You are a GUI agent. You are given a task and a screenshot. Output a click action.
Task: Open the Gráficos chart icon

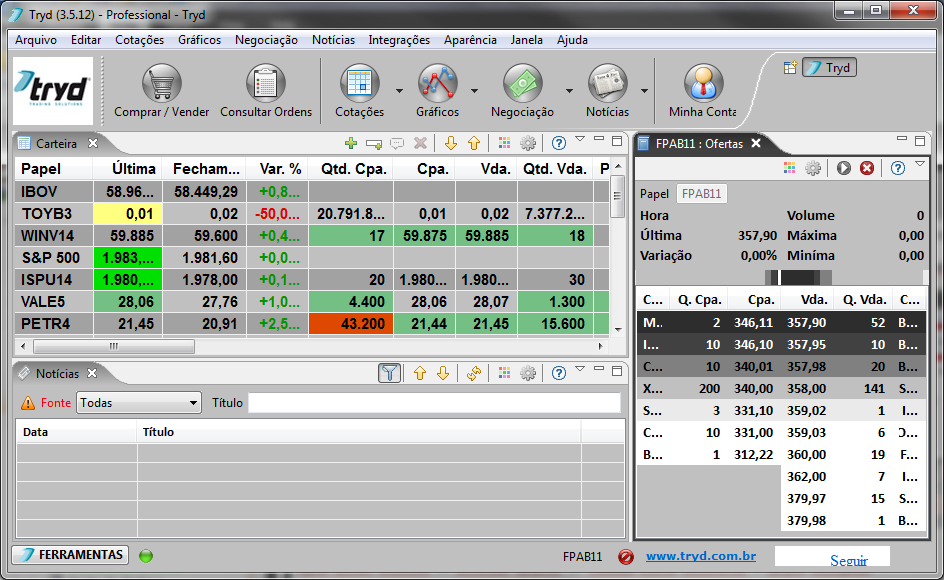[x=438, y=83]
